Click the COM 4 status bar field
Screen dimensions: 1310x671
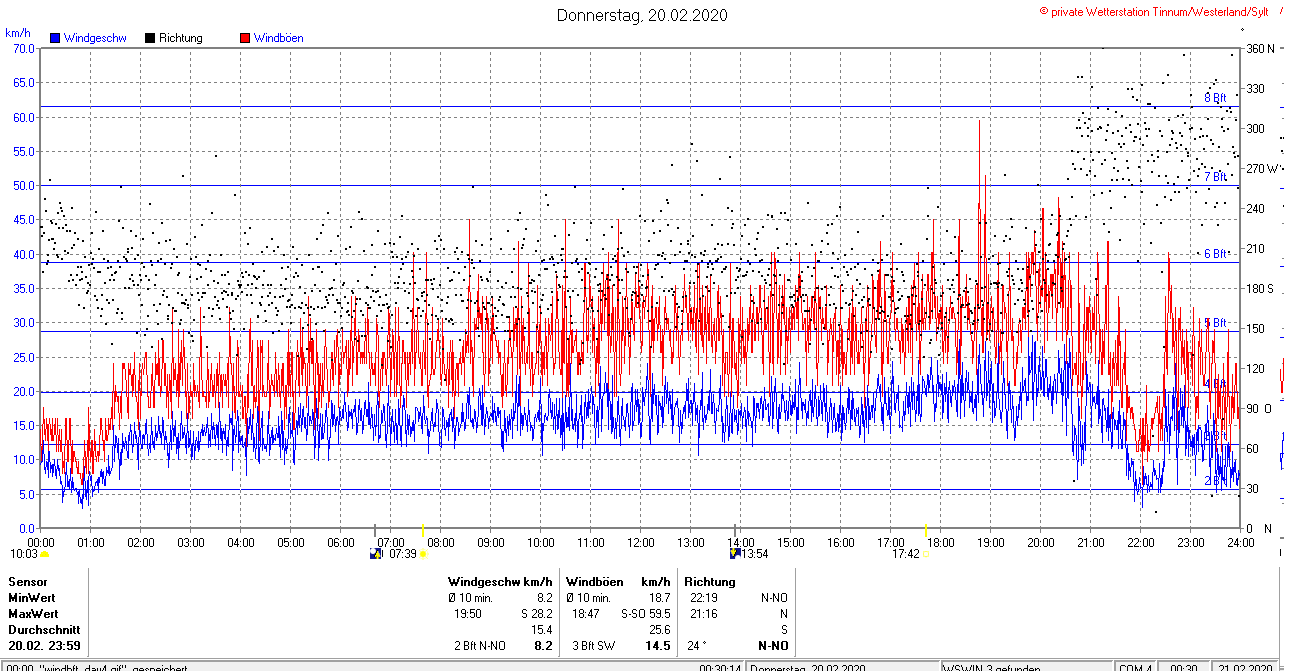pos(1135,667)
